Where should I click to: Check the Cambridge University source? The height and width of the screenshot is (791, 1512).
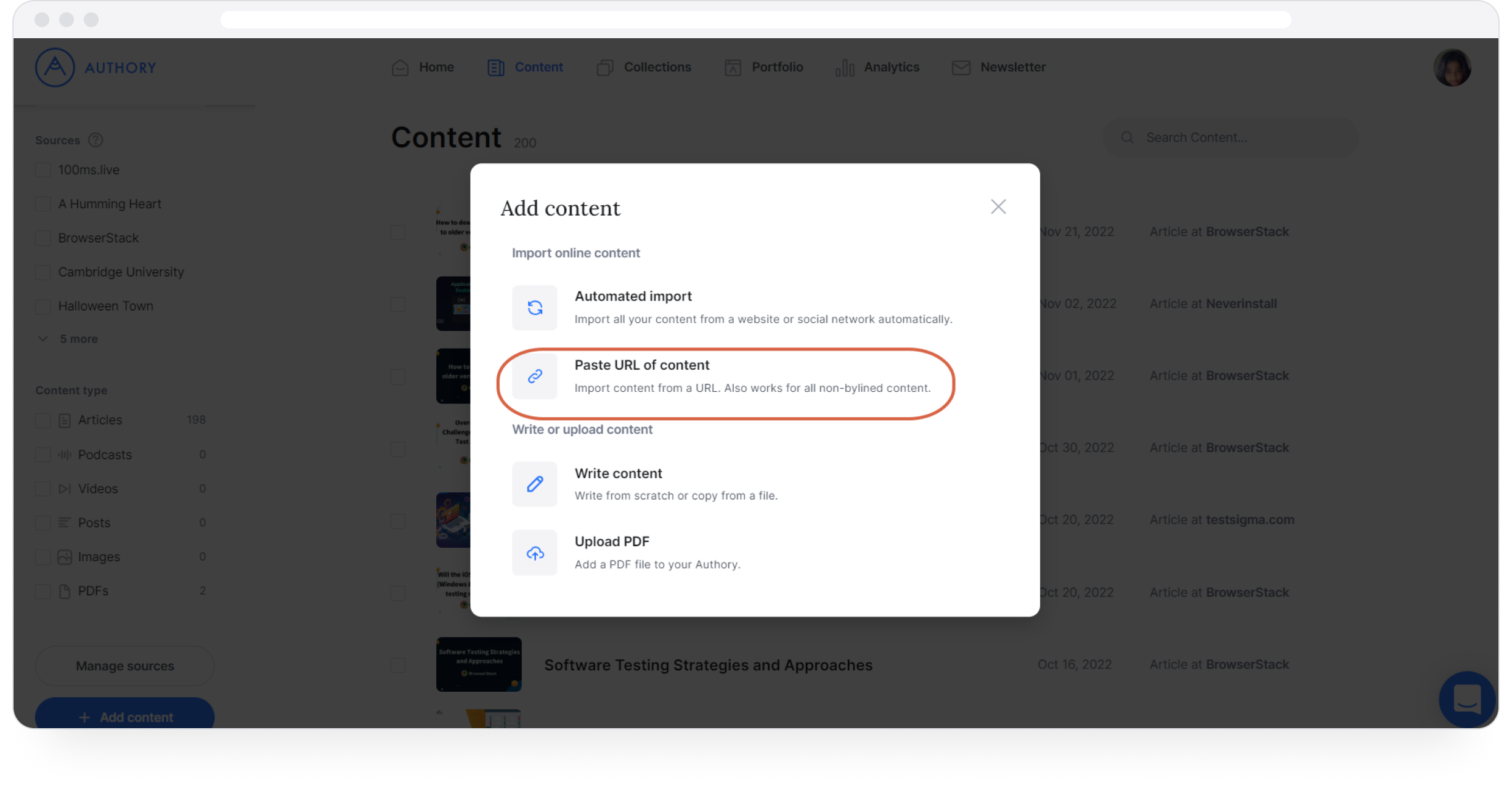pos(43,272)
